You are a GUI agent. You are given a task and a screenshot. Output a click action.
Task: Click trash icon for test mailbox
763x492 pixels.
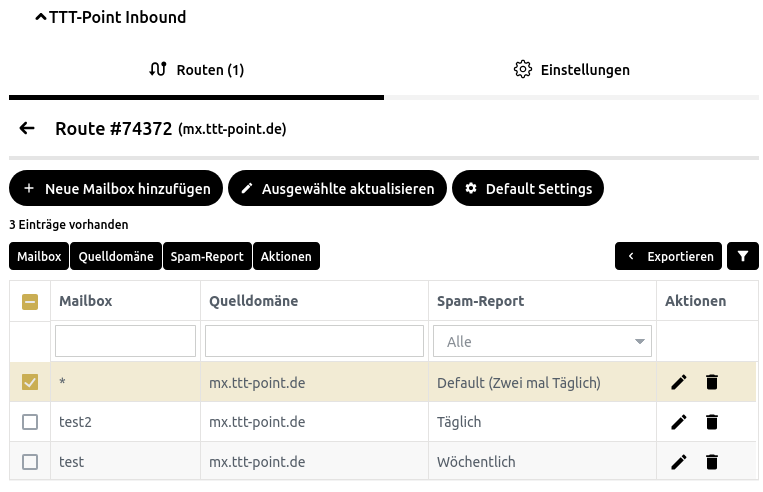(x=712, y=462)
